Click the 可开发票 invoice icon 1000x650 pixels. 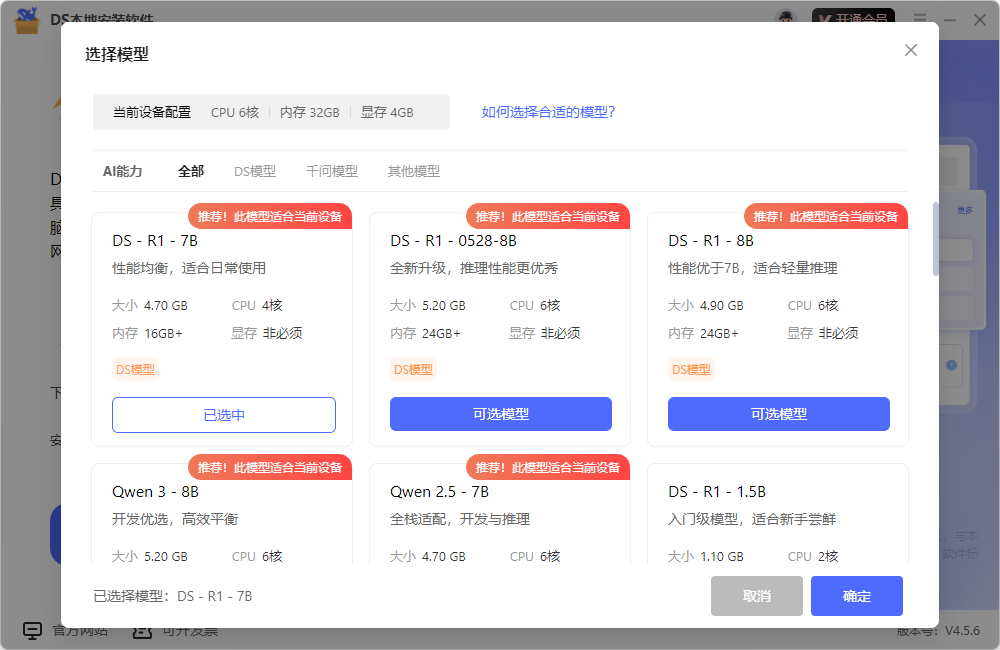click(x=141, y=629)
